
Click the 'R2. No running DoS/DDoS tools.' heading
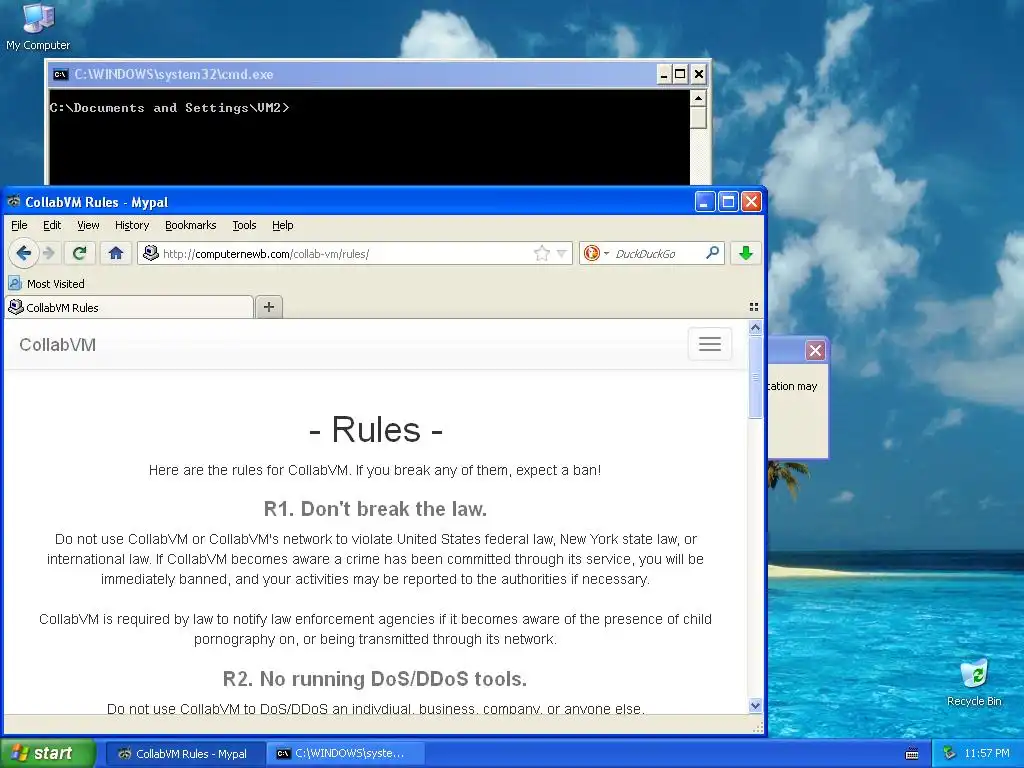[x=375, y=679]
